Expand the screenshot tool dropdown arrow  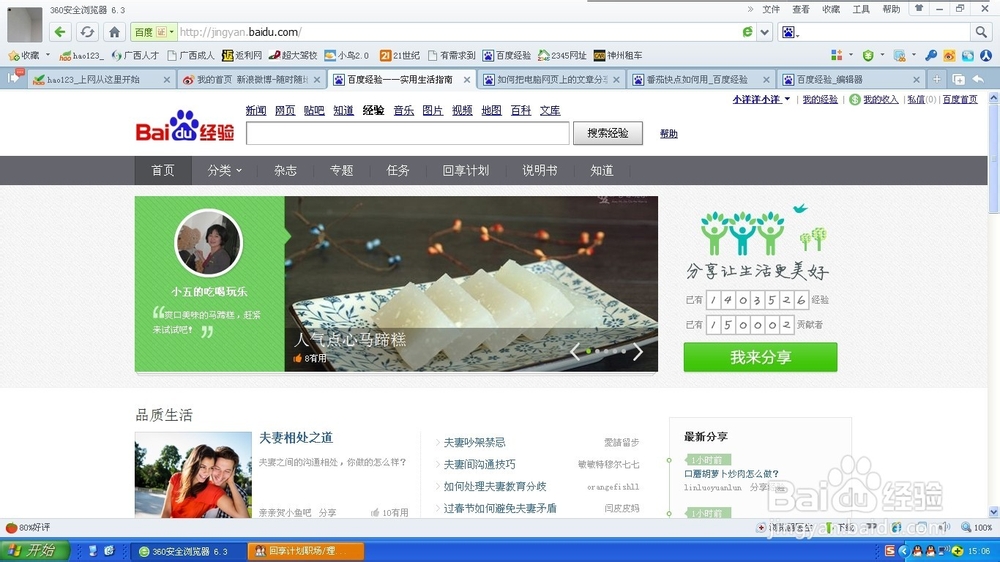click(x=913, y=55)
